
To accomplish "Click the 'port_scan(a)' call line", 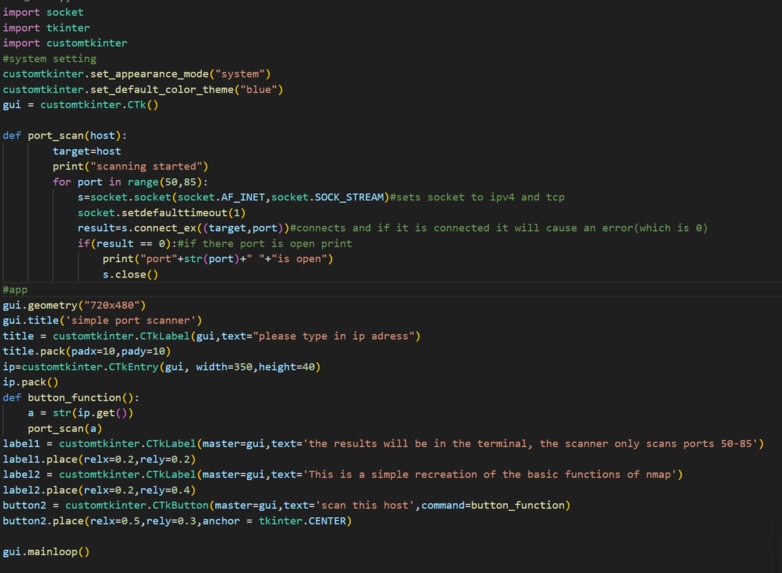I will pyautogui.click(x=65, y=429).
